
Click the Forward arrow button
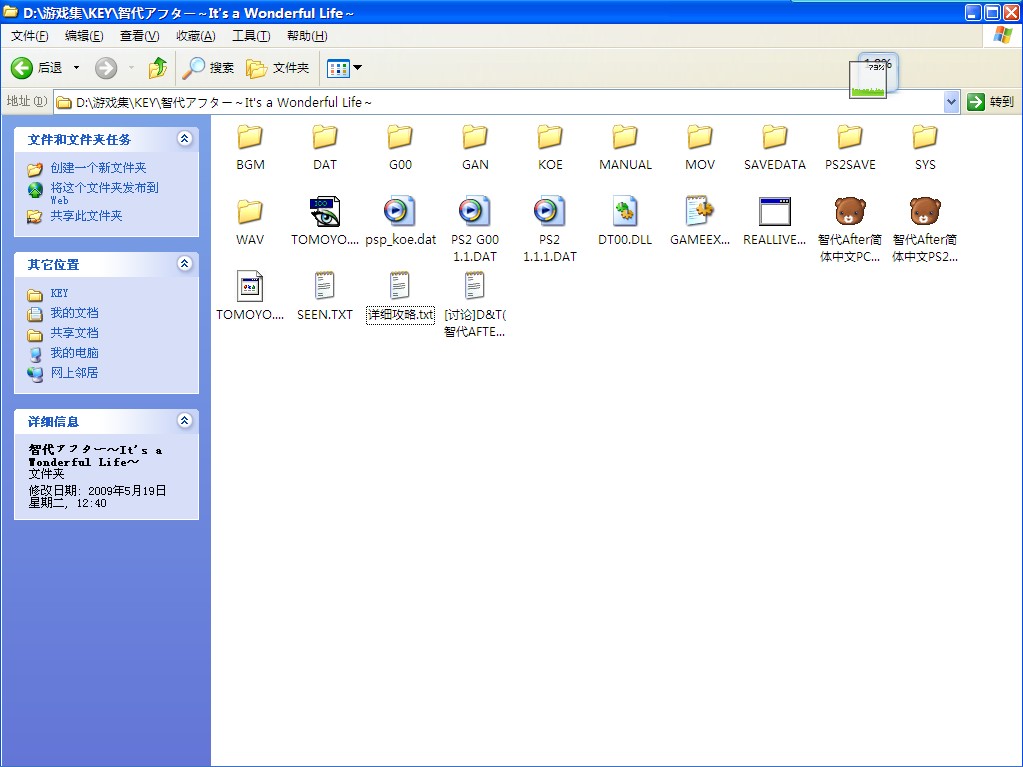point(106,67)
